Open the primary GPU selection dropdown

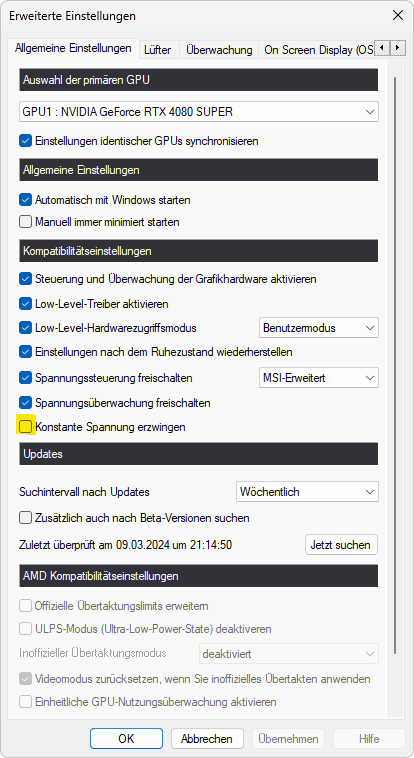click(199, 112)
